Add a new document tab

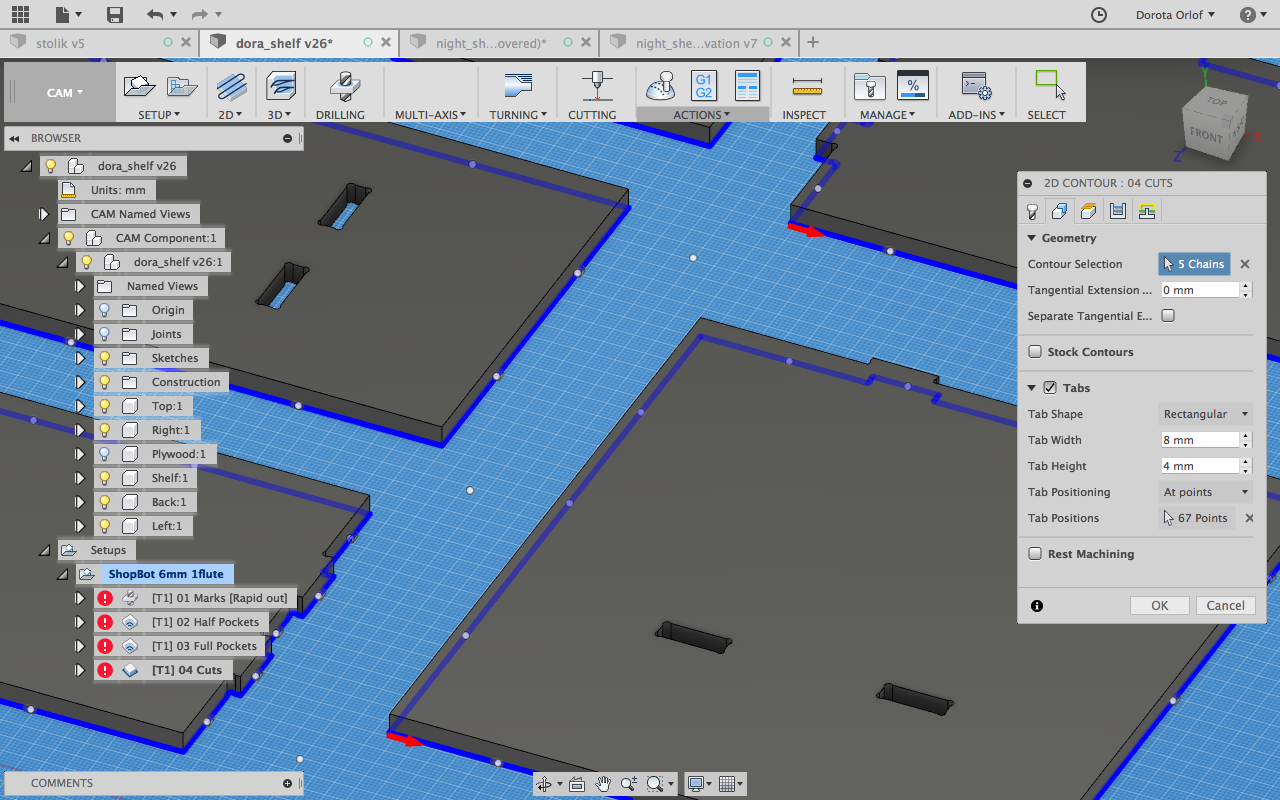(x=813, y=42)
